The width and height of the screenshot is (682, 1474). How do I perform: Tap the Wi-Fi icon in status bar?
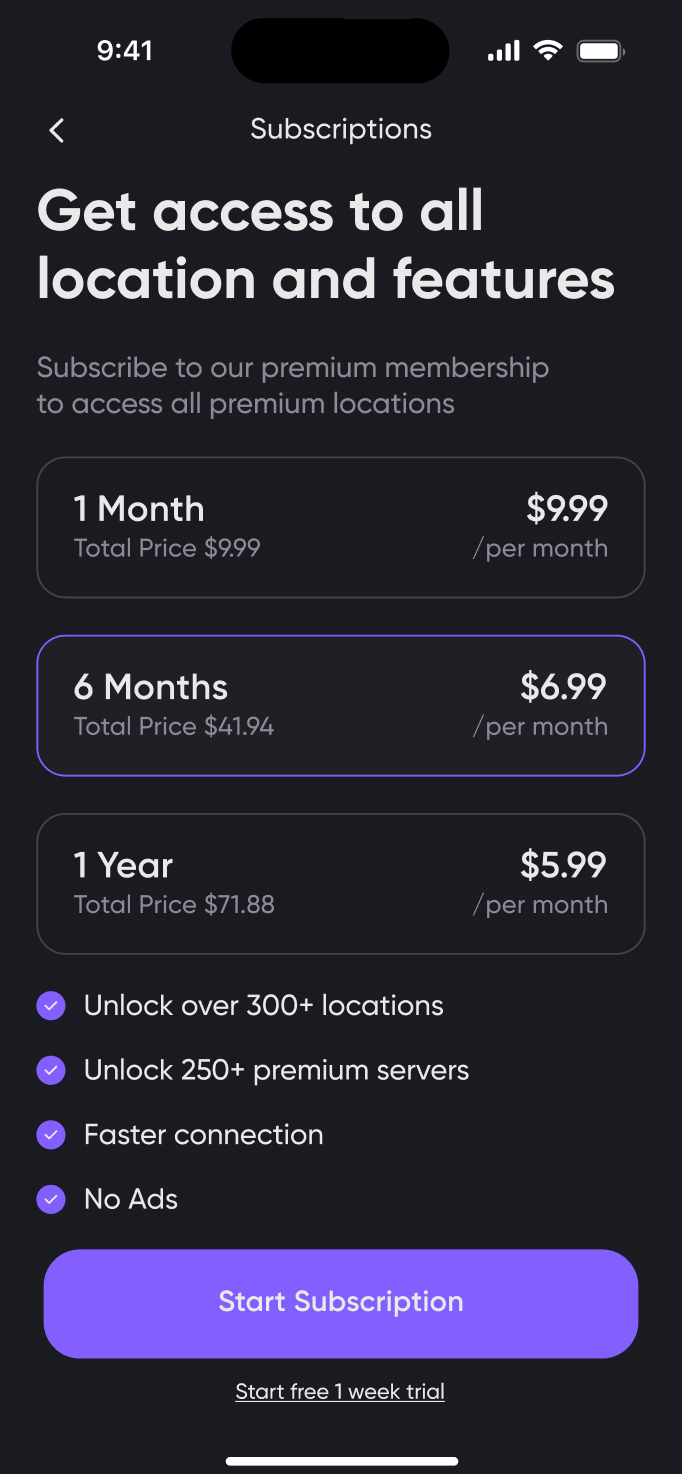point(546,50)
